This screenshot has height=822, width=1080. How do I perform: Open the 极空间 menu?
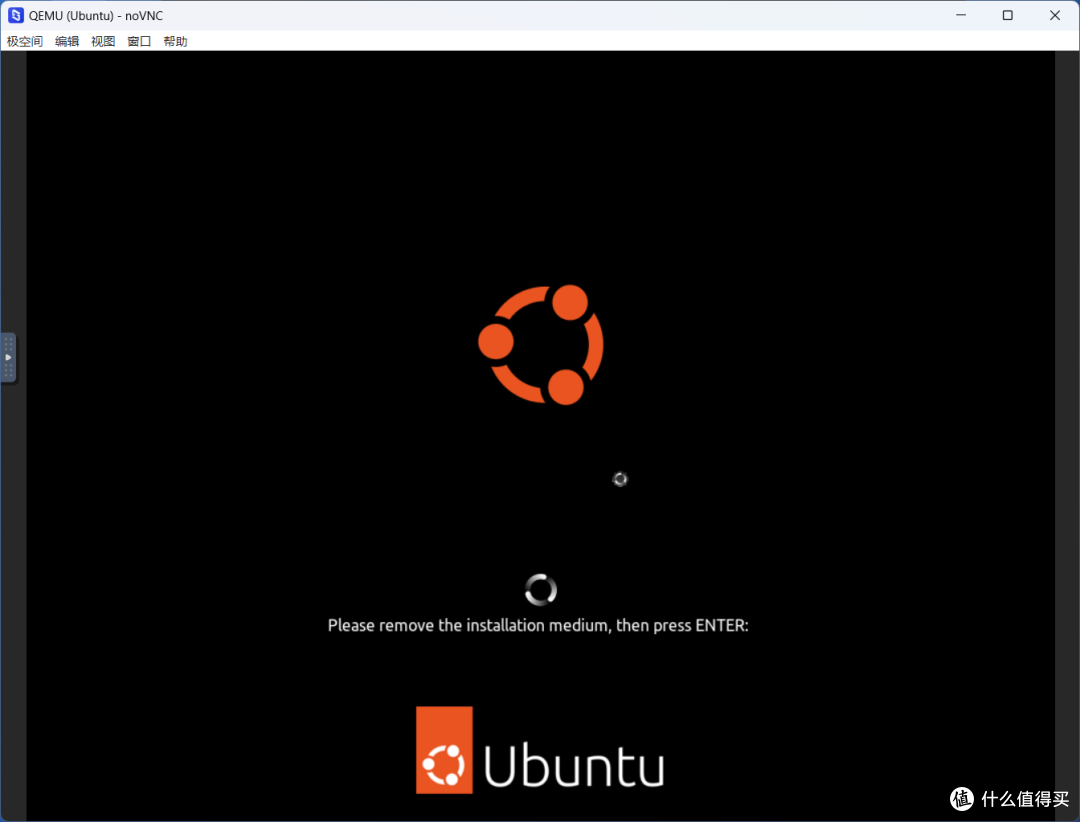[x=25, y=41]
